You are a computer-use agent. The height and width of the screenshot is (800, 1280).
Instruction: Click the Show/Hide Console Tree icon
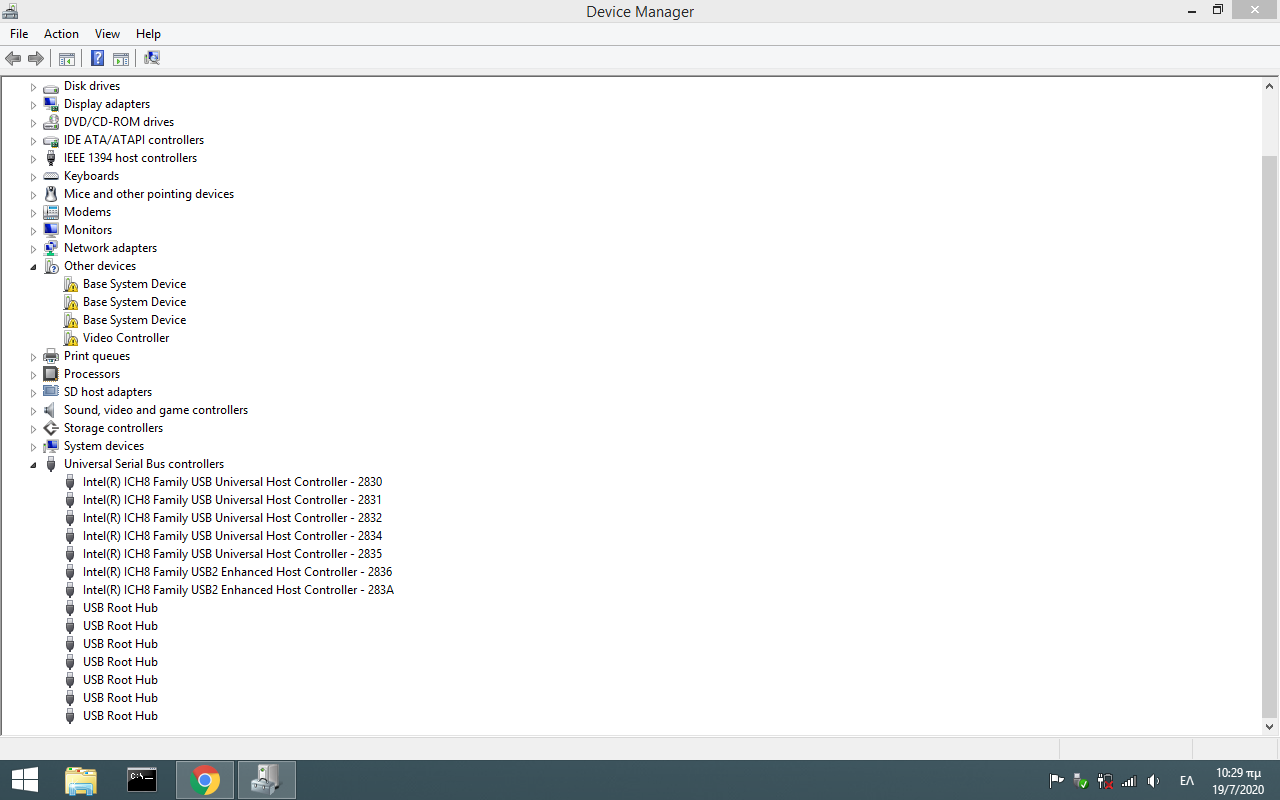(67, 58)
